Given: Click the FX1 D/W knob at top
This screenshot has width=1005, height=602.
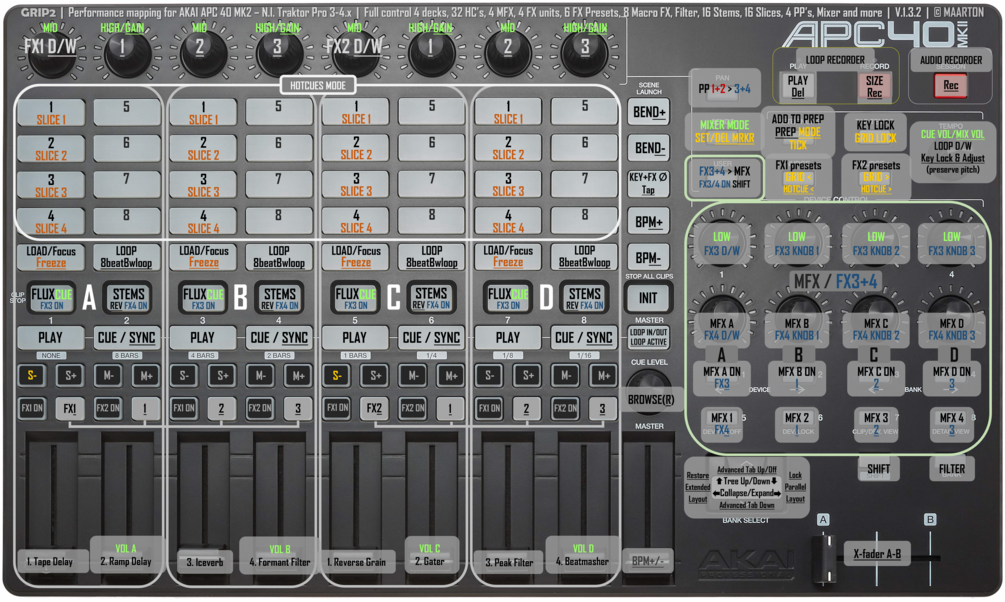Looking at the screenshot, I should [50, 51].
